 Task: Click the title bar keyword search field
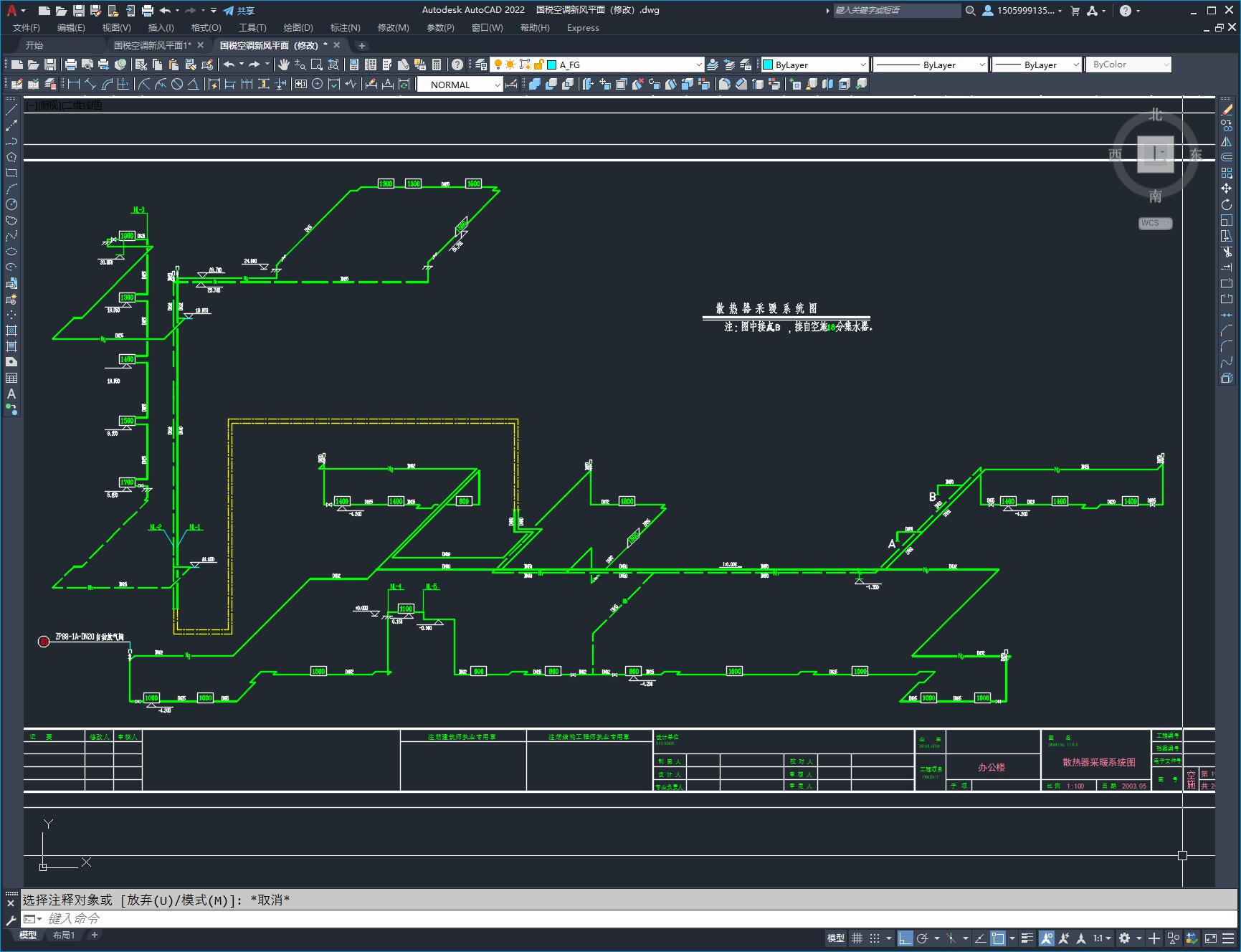coord(896,10)
